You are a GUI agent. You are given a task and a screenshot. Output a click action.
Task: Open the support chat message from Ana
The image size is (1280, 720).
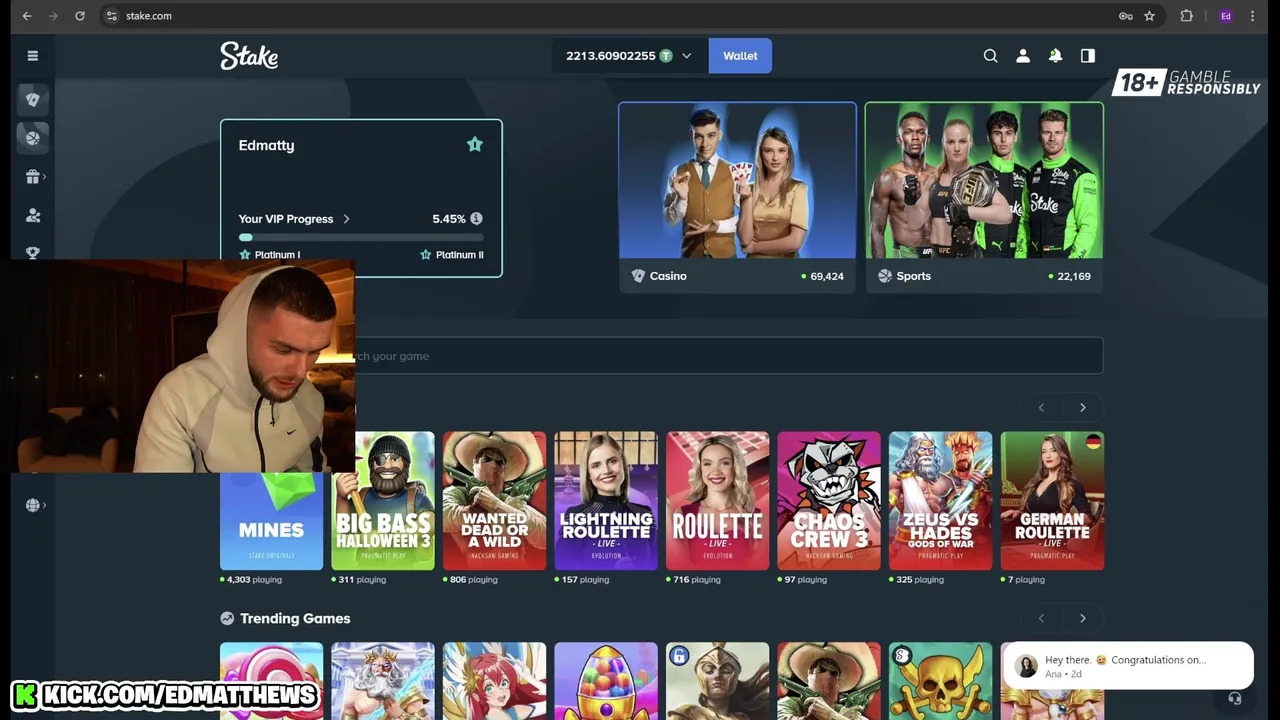tap(1128, 666)
